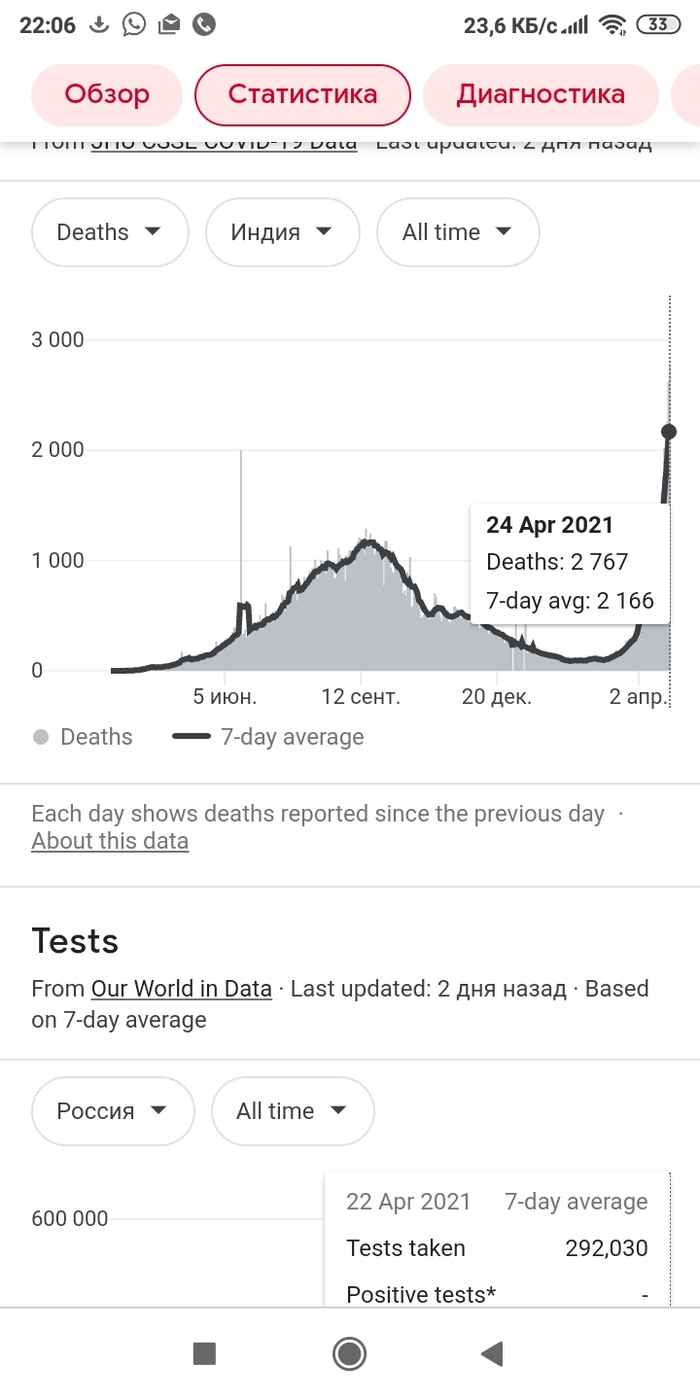The height and width of the screenshot is (1400, 700).
Task: Follow the Our World in Data link
Action: pyautogui.click(x=181, y=989)
